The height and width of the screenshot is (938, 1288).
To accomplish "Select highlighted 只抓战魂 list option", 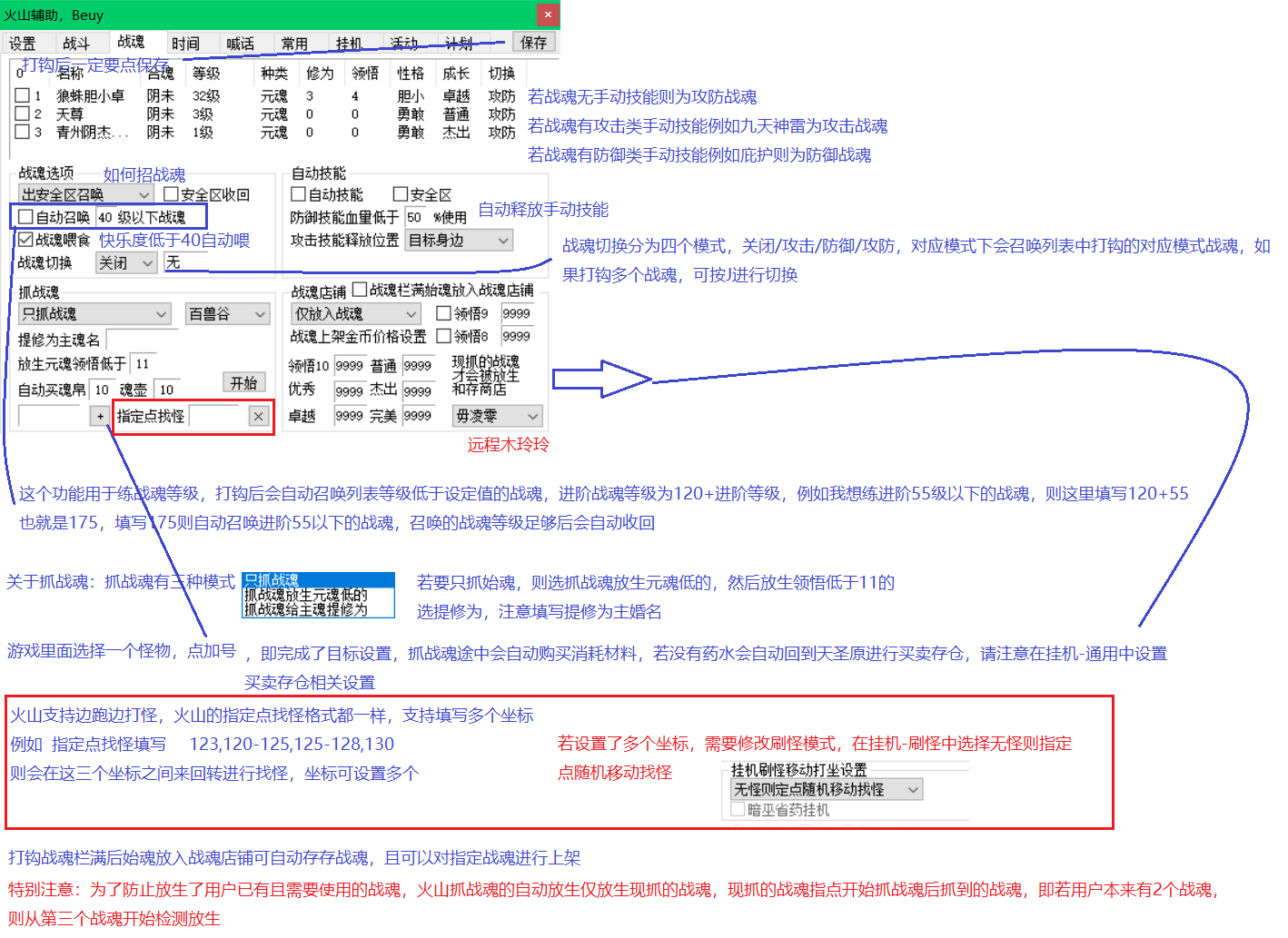I will click(318, 579).
